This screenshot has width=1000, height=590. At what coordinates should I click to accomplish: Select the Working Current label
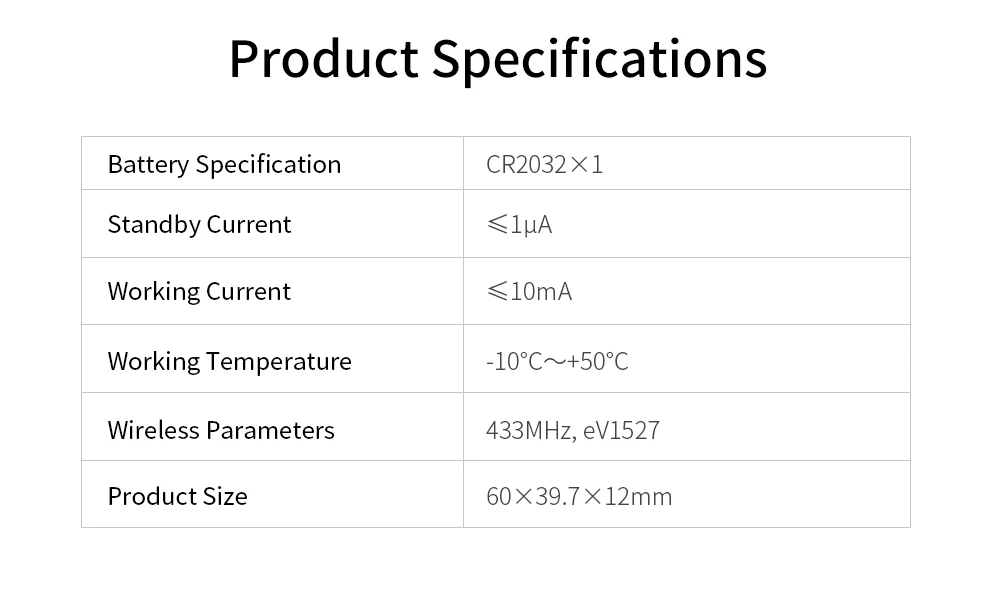click(x=199, y=291)
